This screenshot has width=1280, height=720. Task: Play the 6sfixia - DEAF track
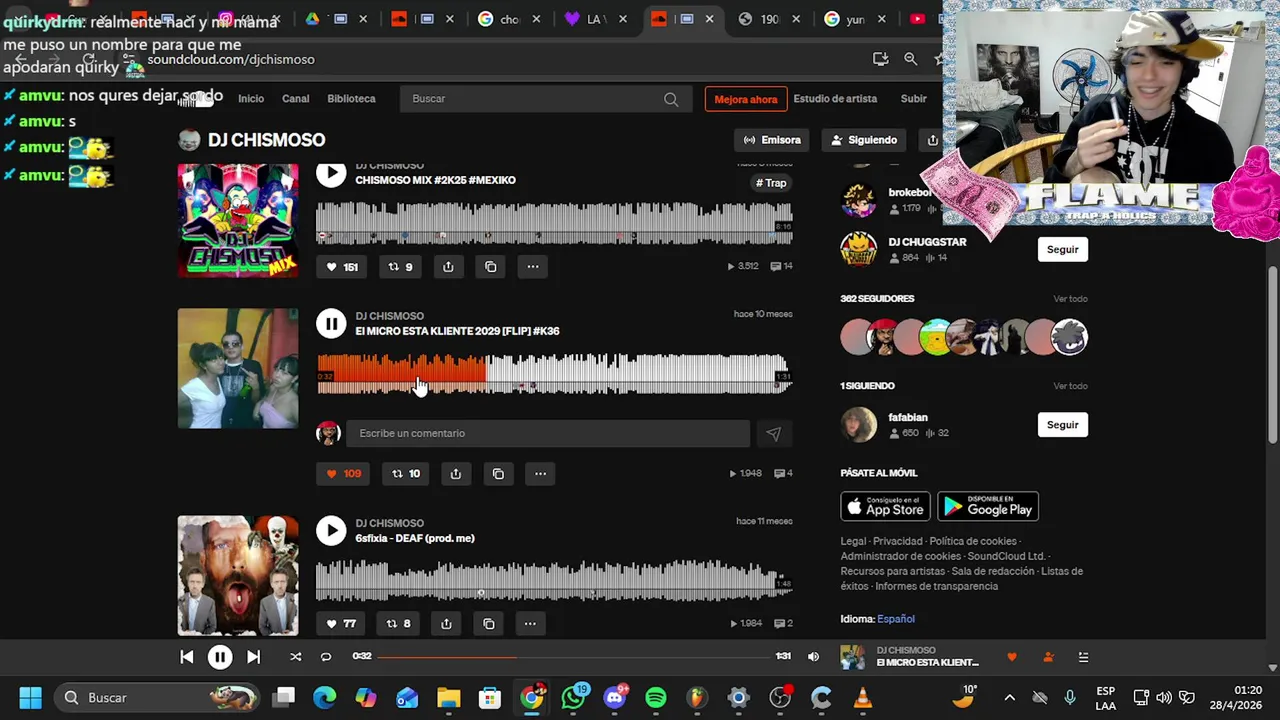331,530
